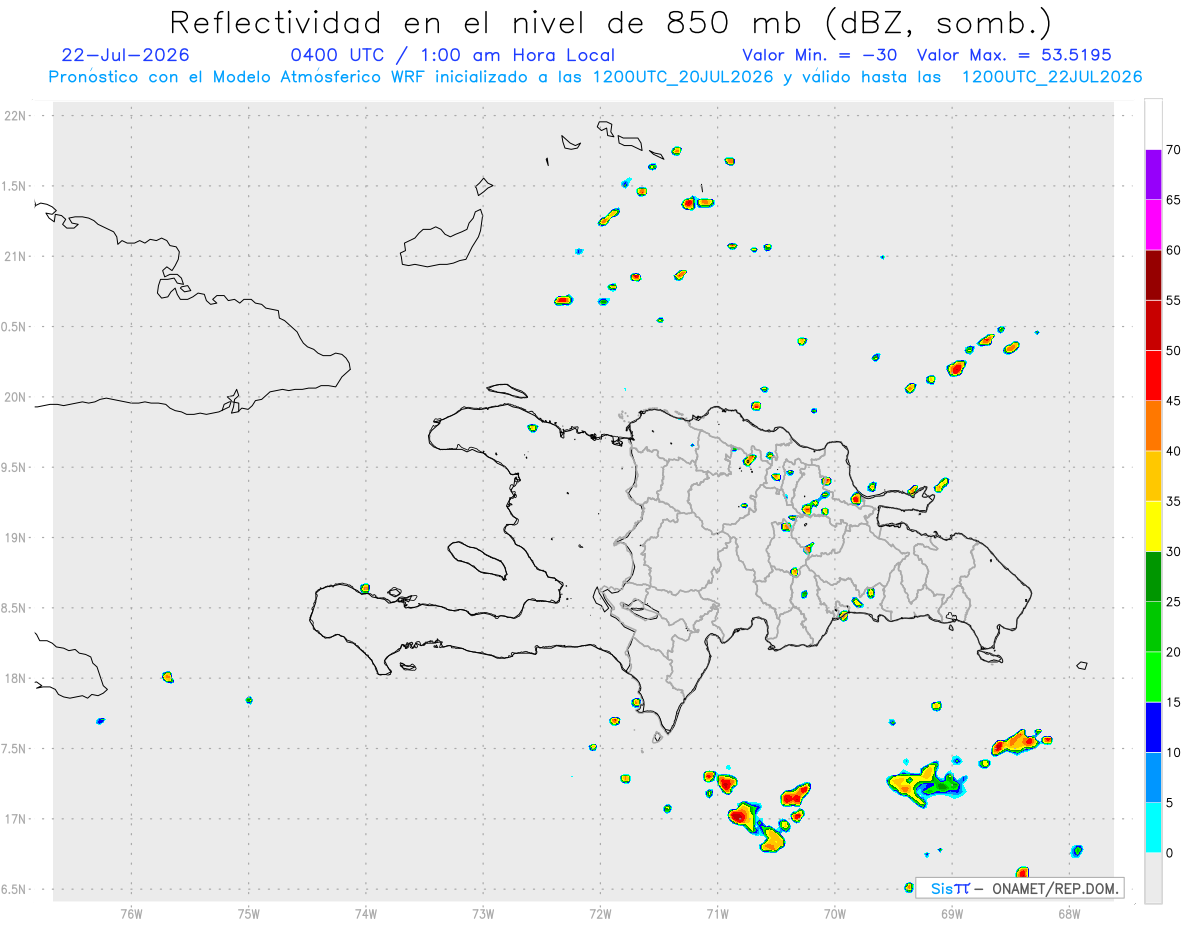Screen dimensions: 1200x927
Task: Click the latitude label "20N"
Action: [x=17, y=397]
